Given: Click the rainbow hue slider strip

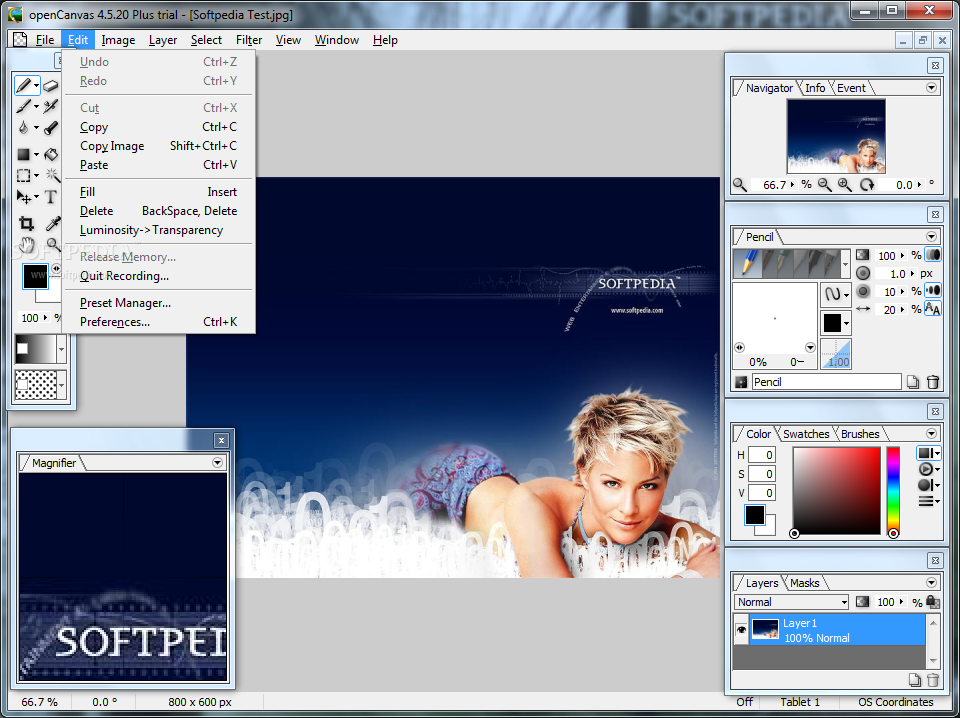Looking at the screenshot, I should (x=893, y=490).
